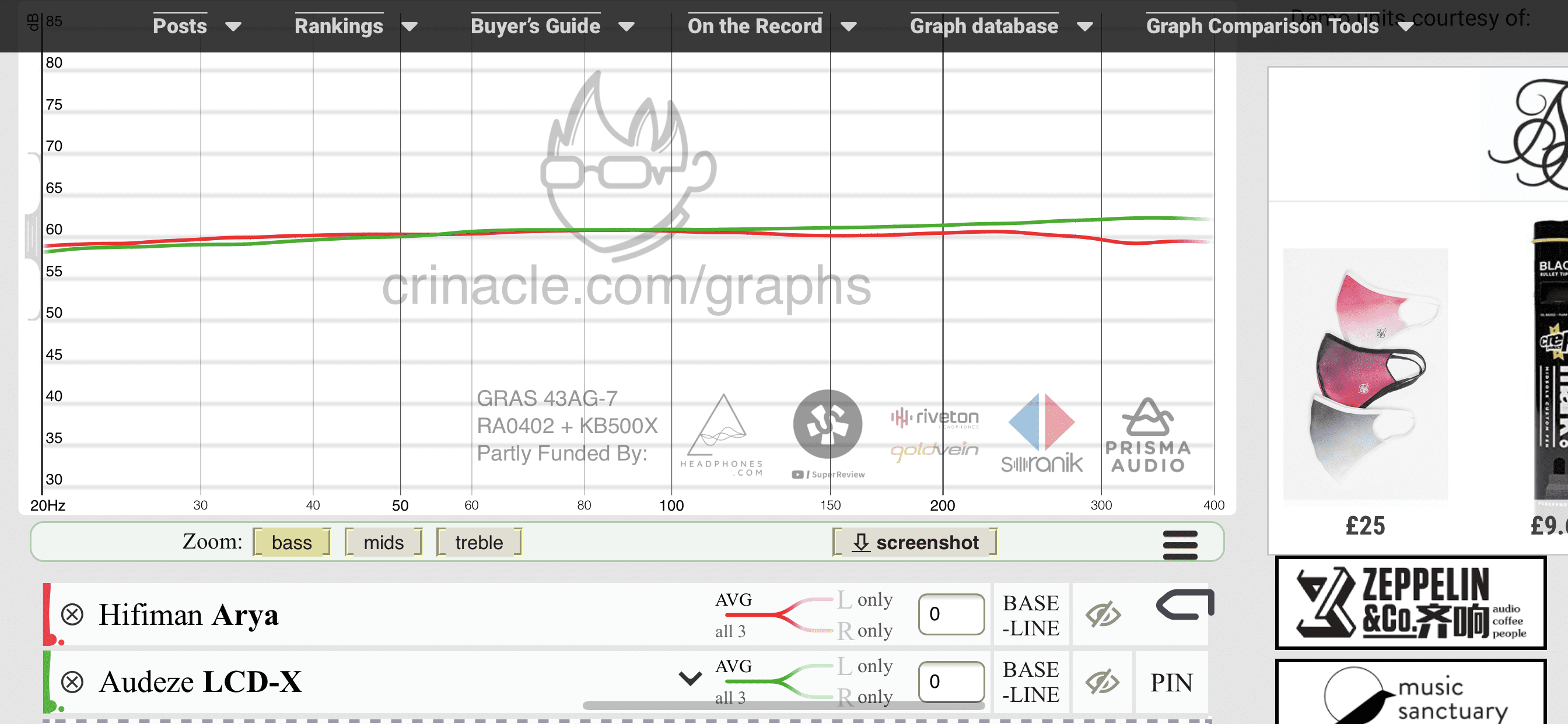Expand Buyer's Guide dropdown arrow
Screen dimensions: 1568x724
point(626,27)
